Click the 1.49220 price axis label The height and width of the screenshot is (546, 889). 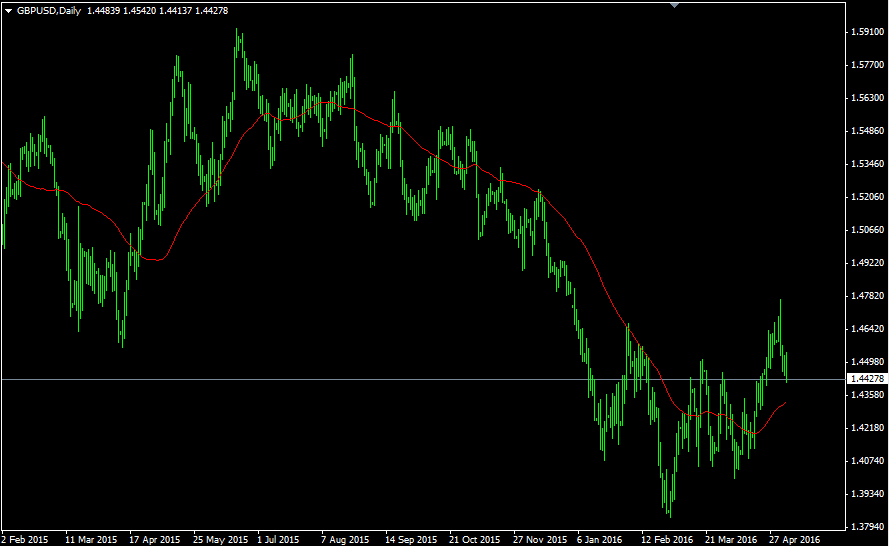pos(867,263)
